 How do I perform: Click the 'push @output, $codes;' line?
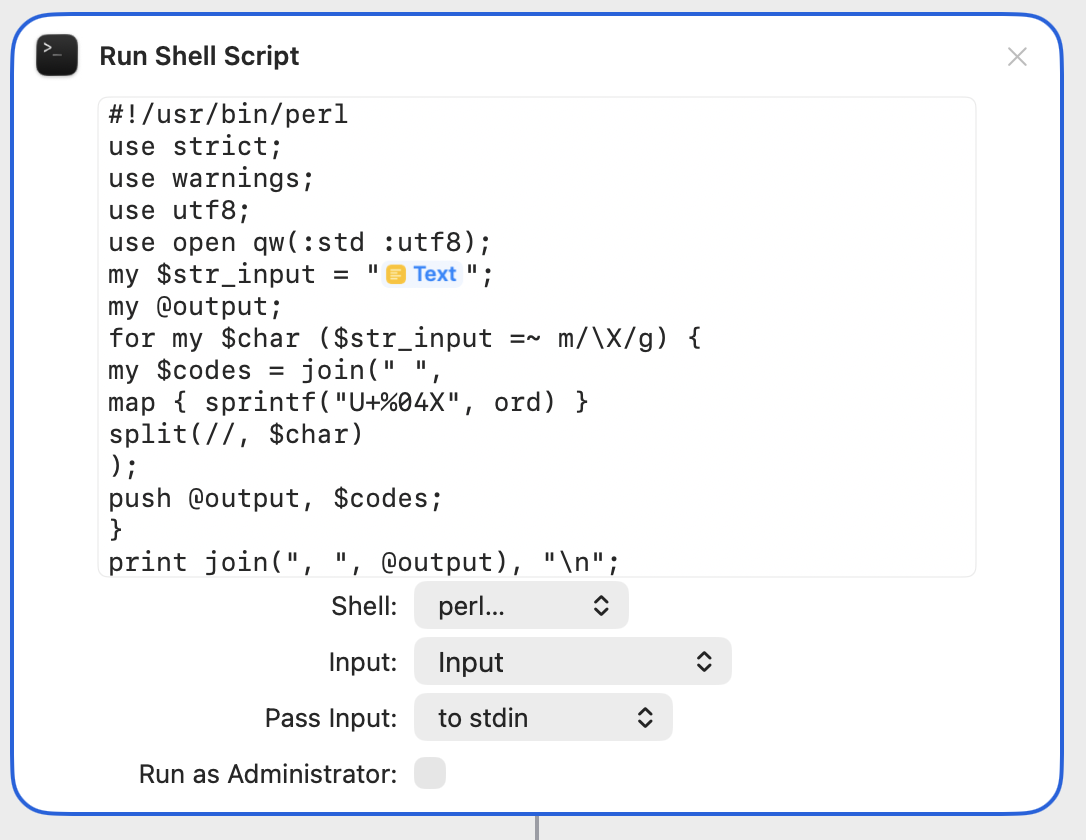[275, 498]
